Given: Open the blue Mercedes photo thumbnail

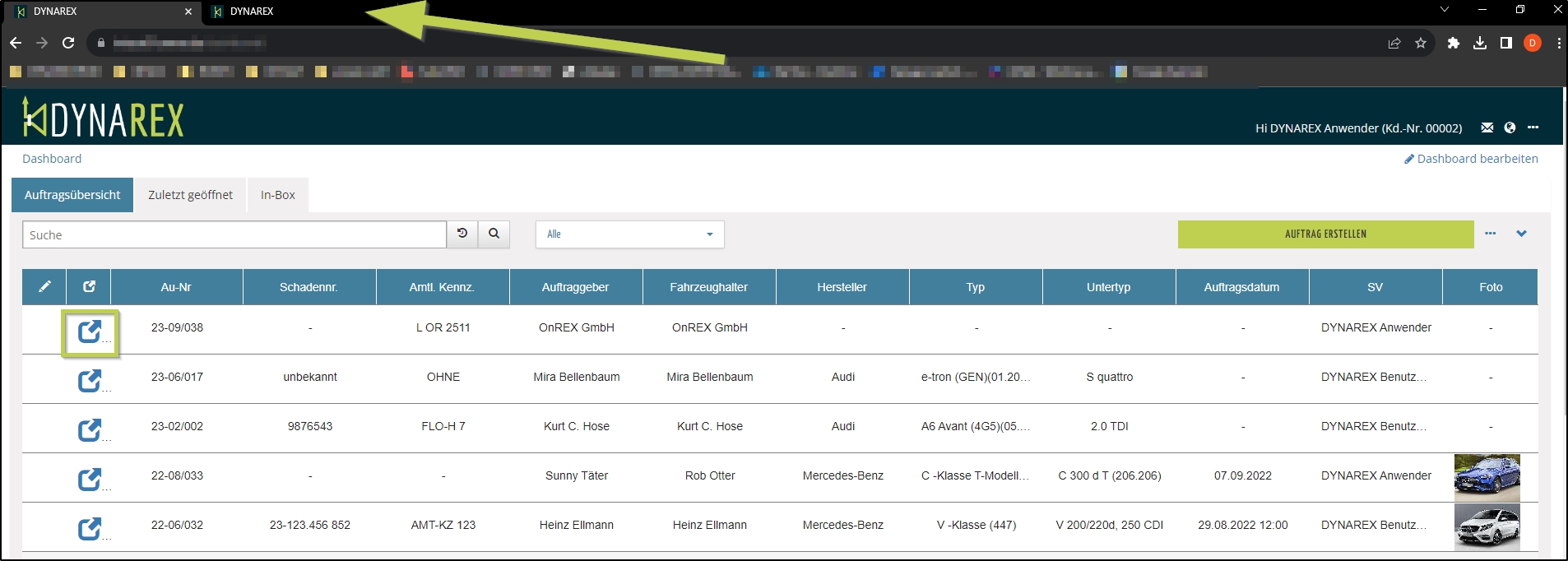Looking at the screenshot, I should [x=1487, y=477].
